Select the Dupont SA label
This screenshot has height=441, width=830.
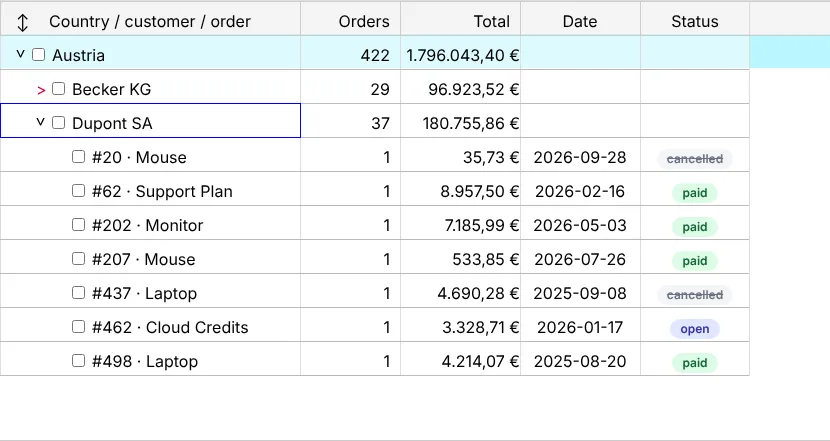tap(112, 123)
